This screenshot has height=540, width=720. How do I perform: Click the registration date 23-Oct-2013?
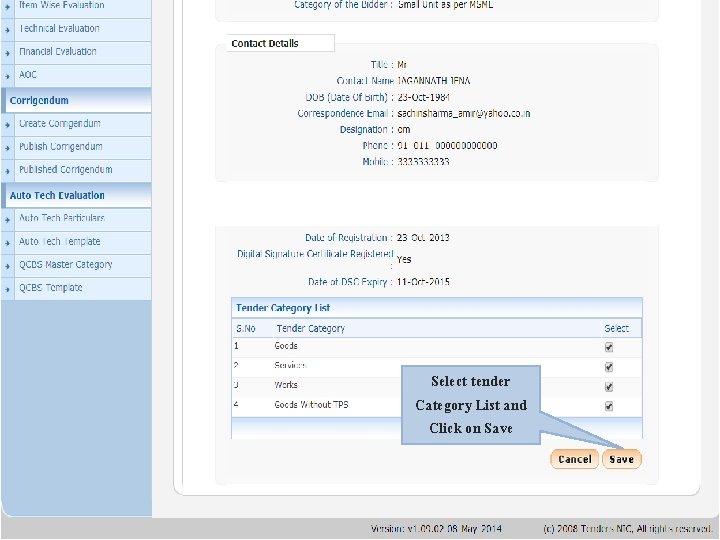(x=423, y=237)
